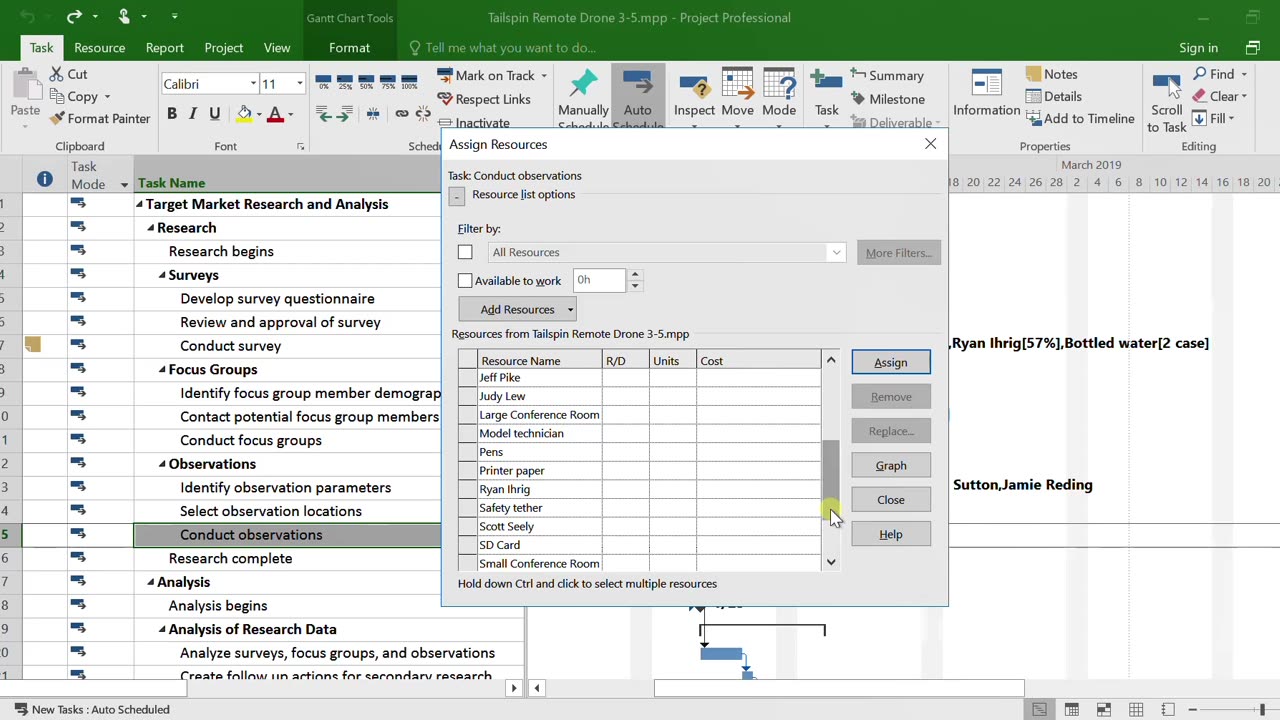
Task: Click Sign in link
Action: pyautogui.click(x=1198, y=47)
